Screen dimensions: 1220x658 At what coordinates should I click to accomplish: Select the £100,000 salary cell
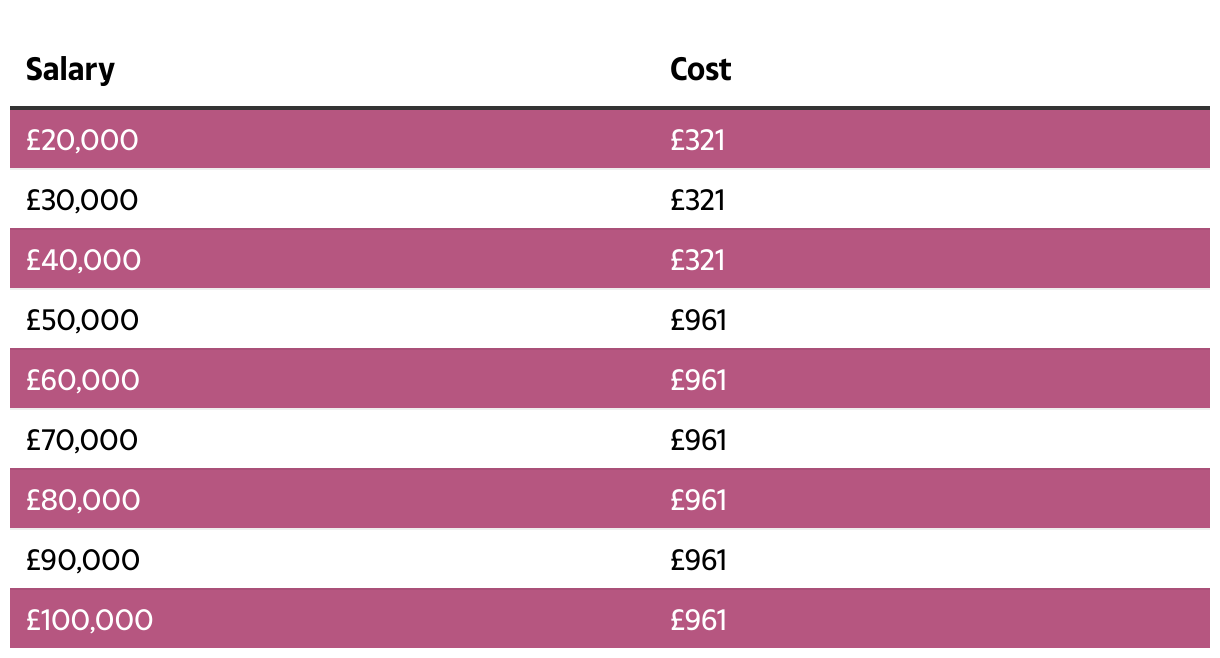tap(89, 620)
